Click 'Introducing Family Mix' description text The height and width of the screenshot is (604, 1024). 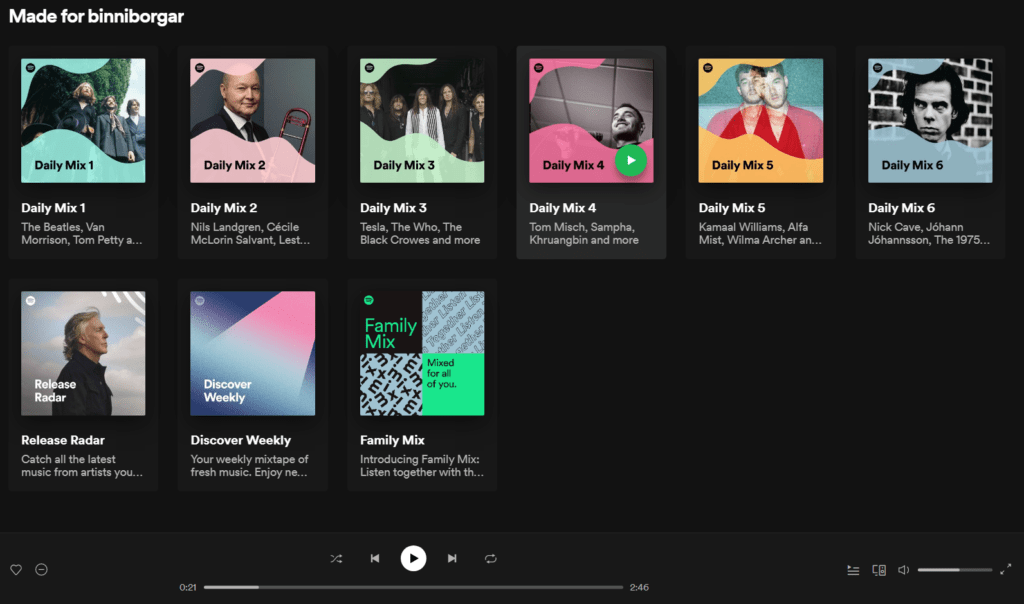tap(422, 466)
